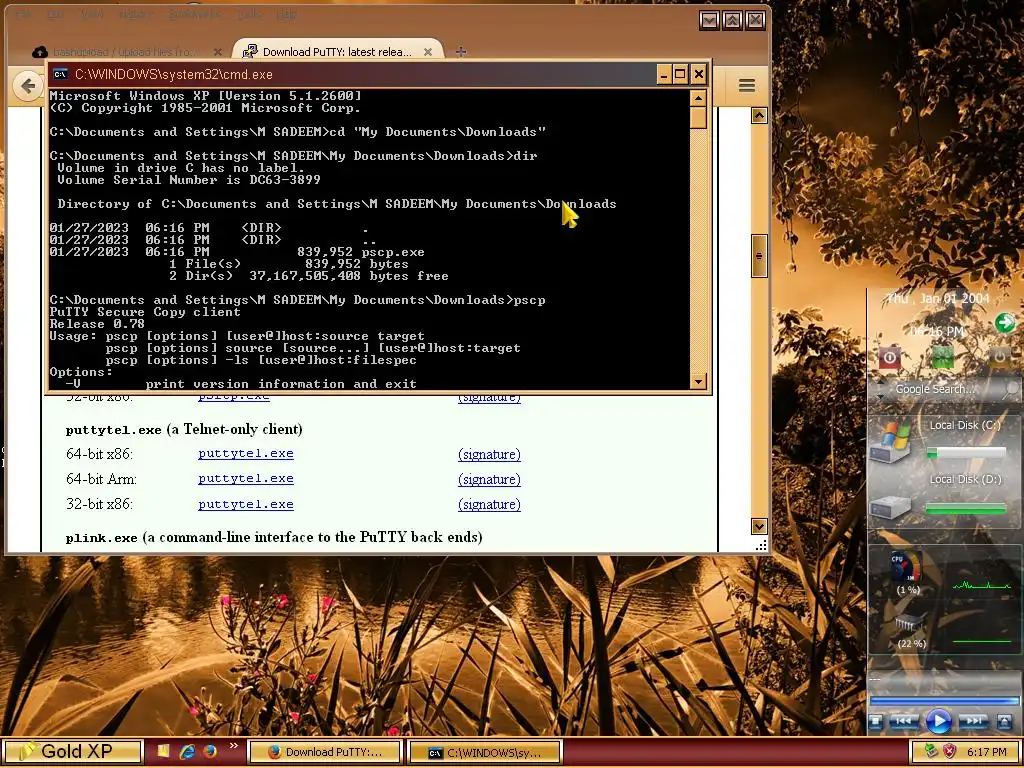Skip to previous track in media player
This screenshot has height=768, width=1024.
(x=904, y=722)
